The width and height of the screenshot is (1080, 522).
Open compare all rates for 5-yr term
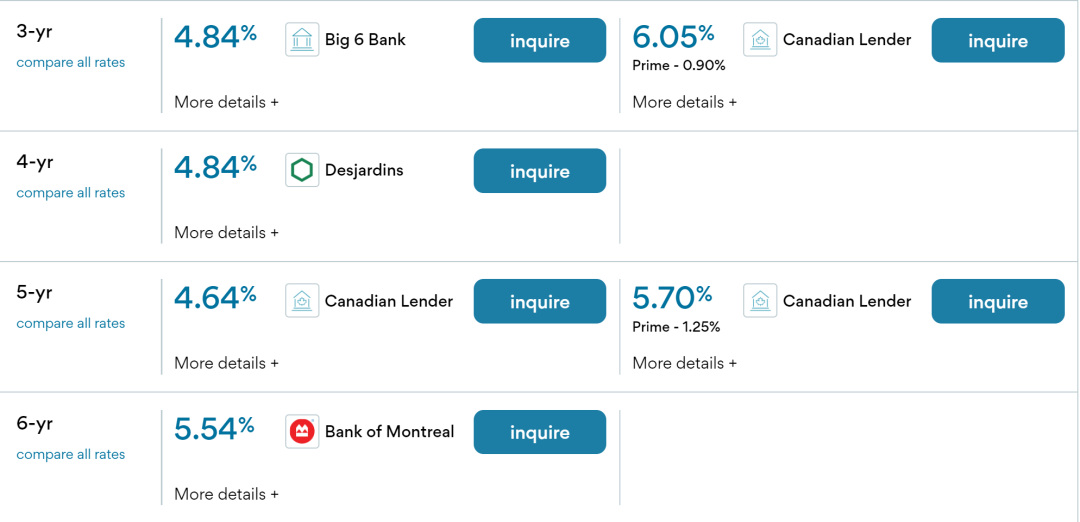click(x=71, y=323)
